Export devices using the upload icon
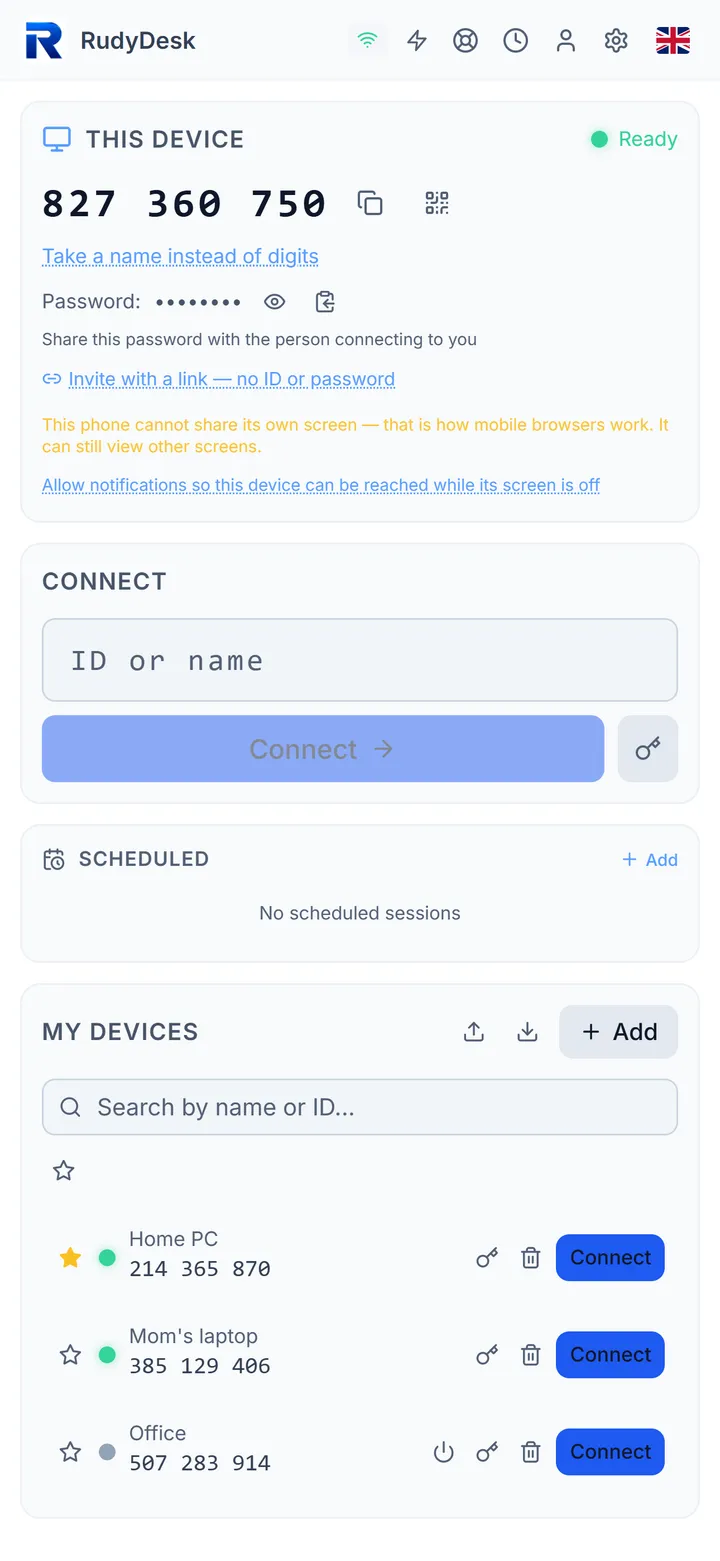The height and width of the screenshot is (1561, 720). pos(474,1032)
